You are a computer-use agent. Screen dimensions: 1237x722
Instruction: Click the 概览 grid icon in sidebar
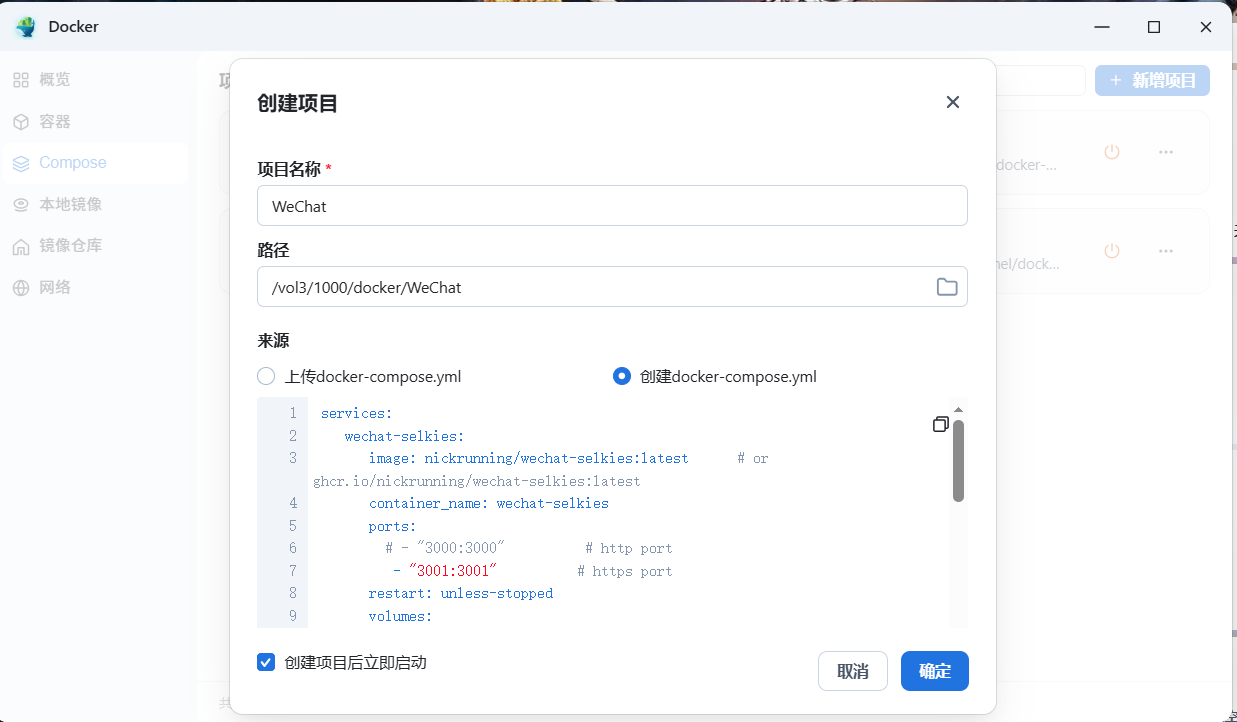click(x=21, y=80)
